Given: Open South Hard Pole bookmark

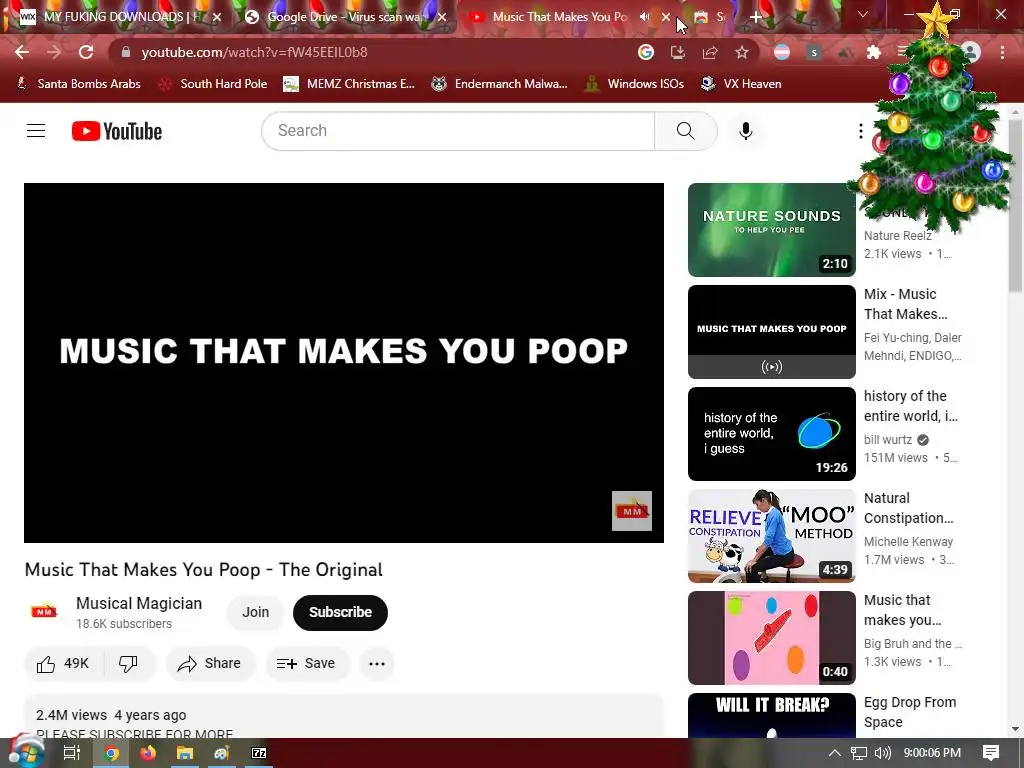Looking at the screenshot, I should (214, 84).
